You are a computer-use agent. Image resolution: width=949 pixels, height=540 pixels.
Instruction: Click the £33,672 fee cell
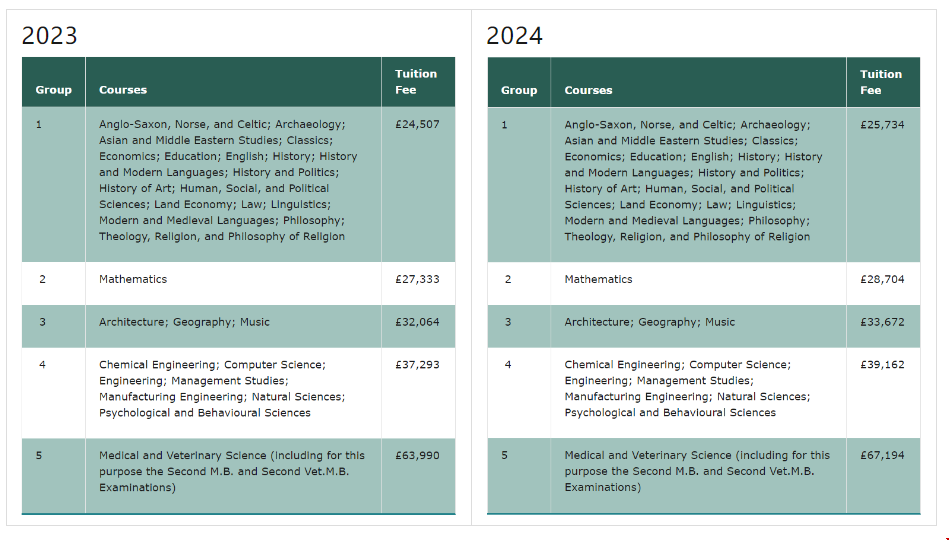pyautogui.click(x=882, y=322)
